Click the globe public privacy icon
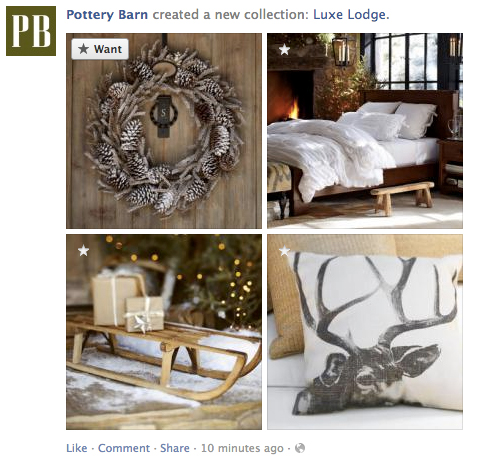Viewport: 490px width, 464px height. 300,448
